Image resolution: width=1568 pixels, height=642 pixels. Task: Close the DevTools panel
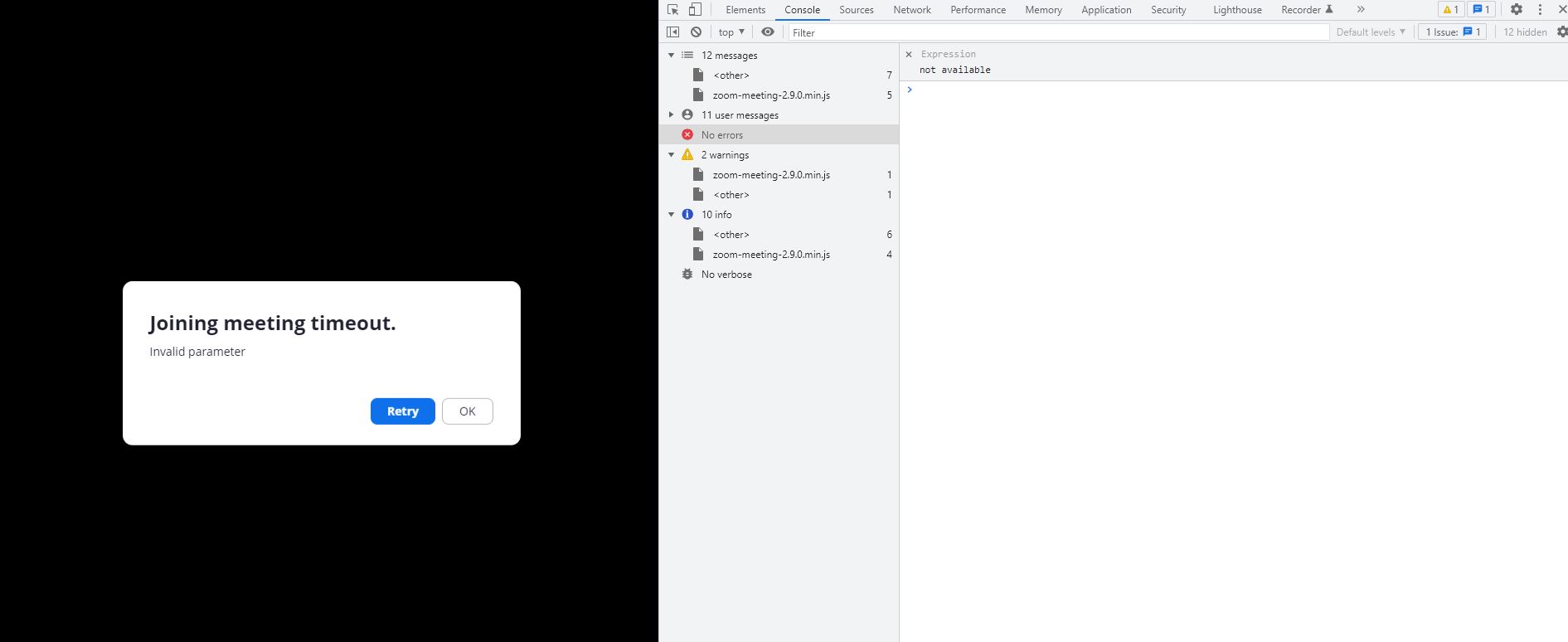click(x=1562, y=10)
